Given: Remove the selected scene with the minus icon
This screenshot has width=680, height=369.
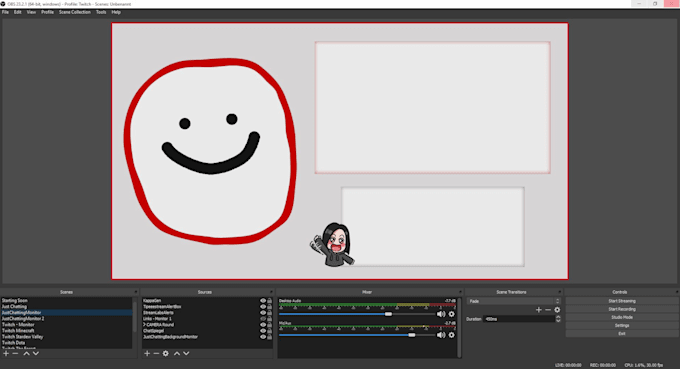Looking at the screenshot, I should tap(16, 353).
